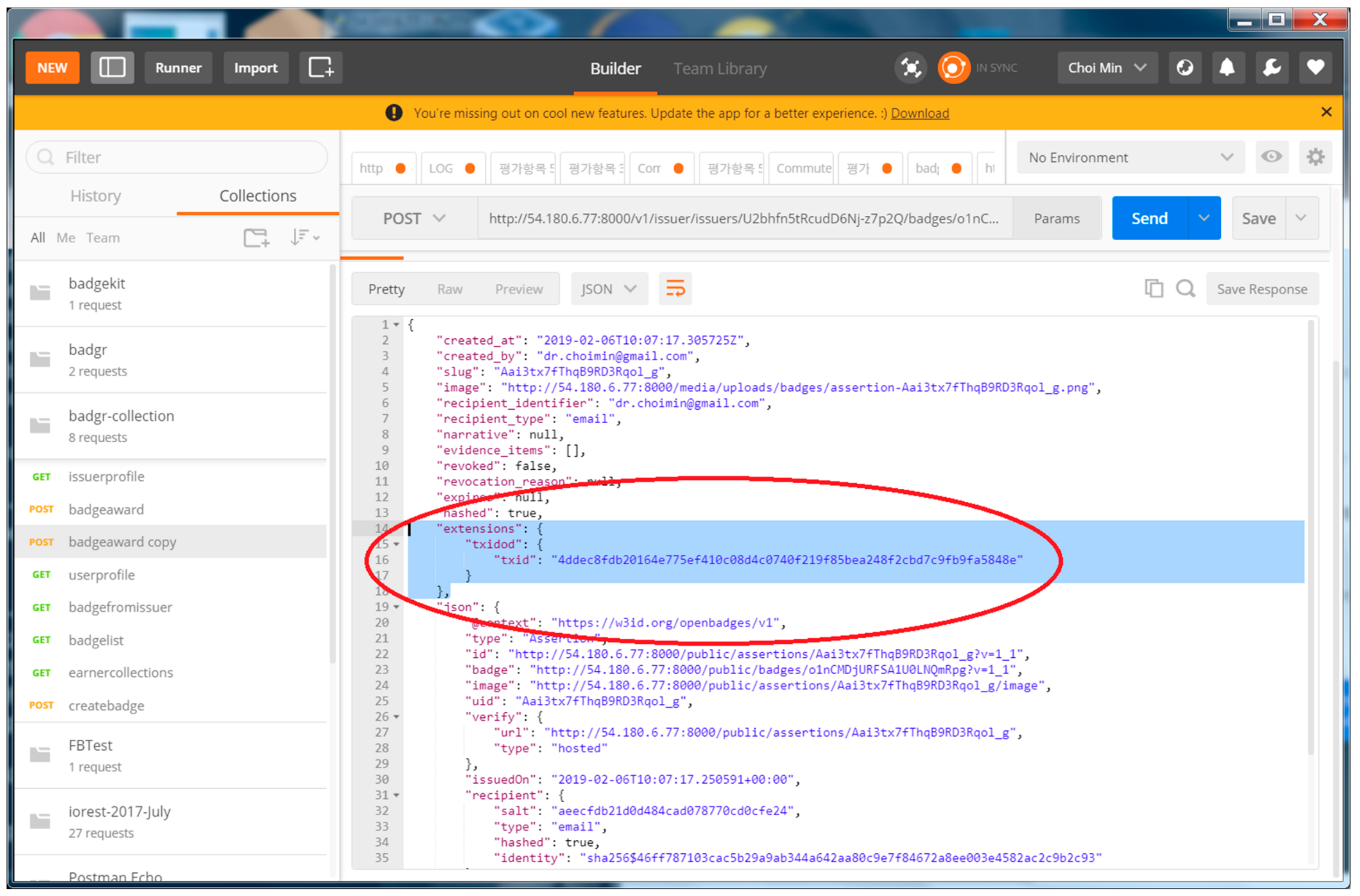The image size is (1360, 896).
Task: Open manage environments gear icon
Action: click(1315, 157)
